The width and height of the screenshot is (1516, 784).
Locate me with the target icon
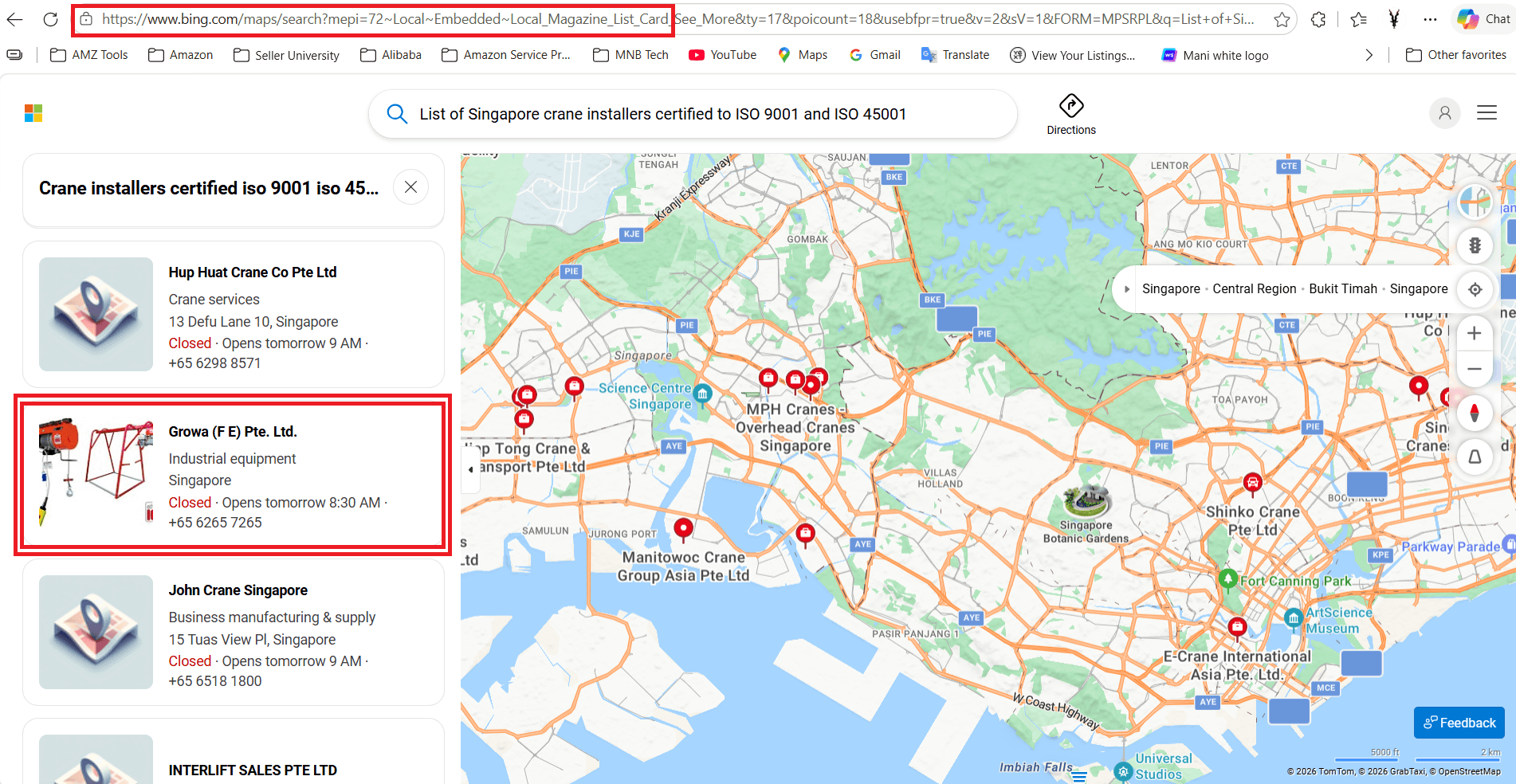coord(1475,289)
